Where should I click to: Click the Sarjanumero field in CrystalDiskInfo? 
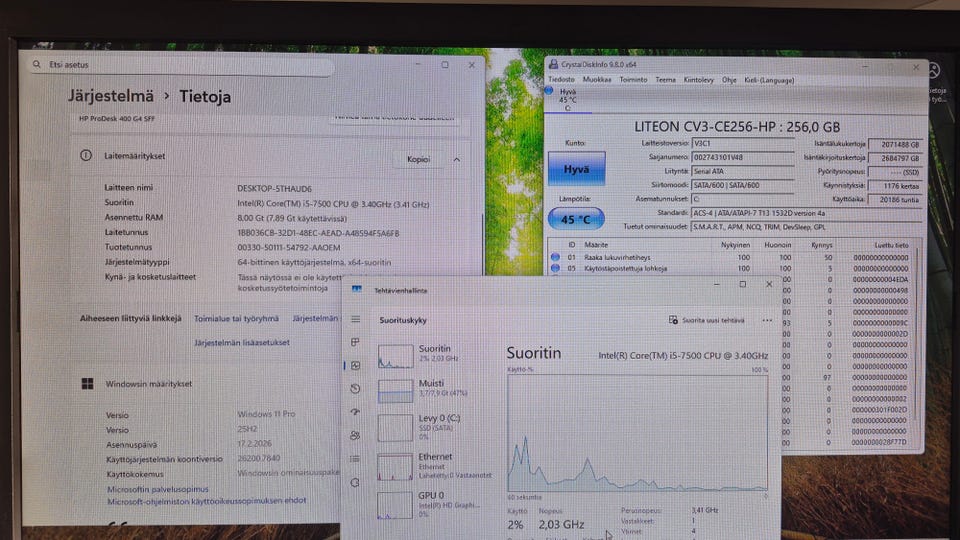pos(743,157)
